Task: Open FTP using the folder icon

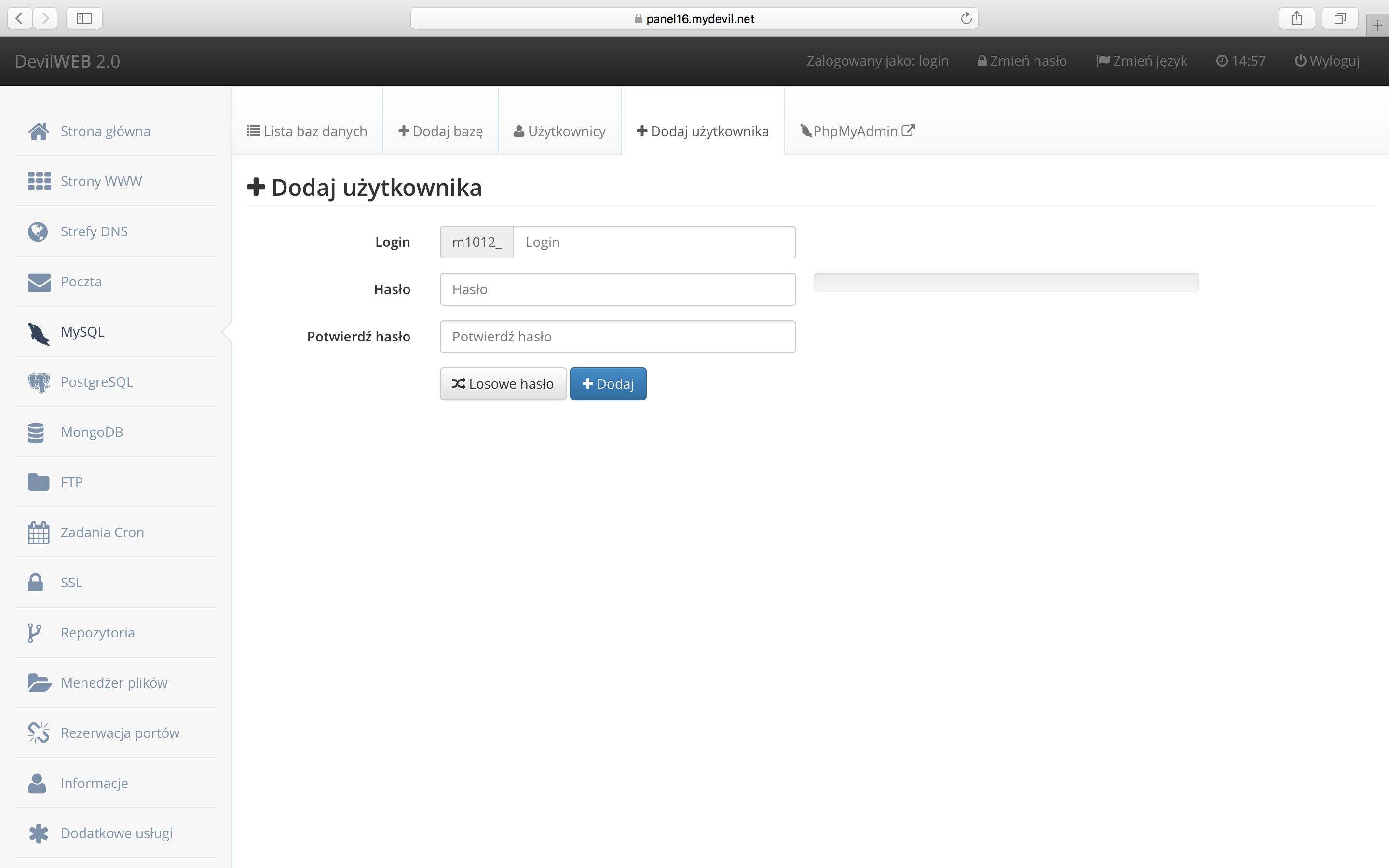Action: coord(38,482)
